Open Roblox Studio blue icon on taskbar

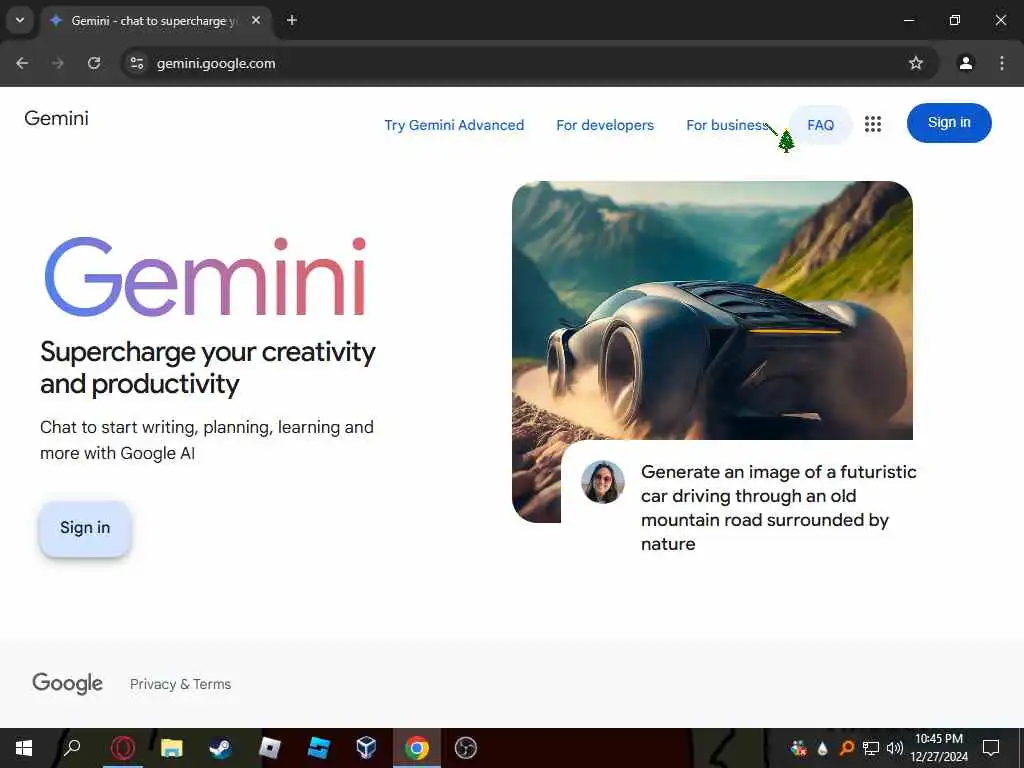click(318, 748)
